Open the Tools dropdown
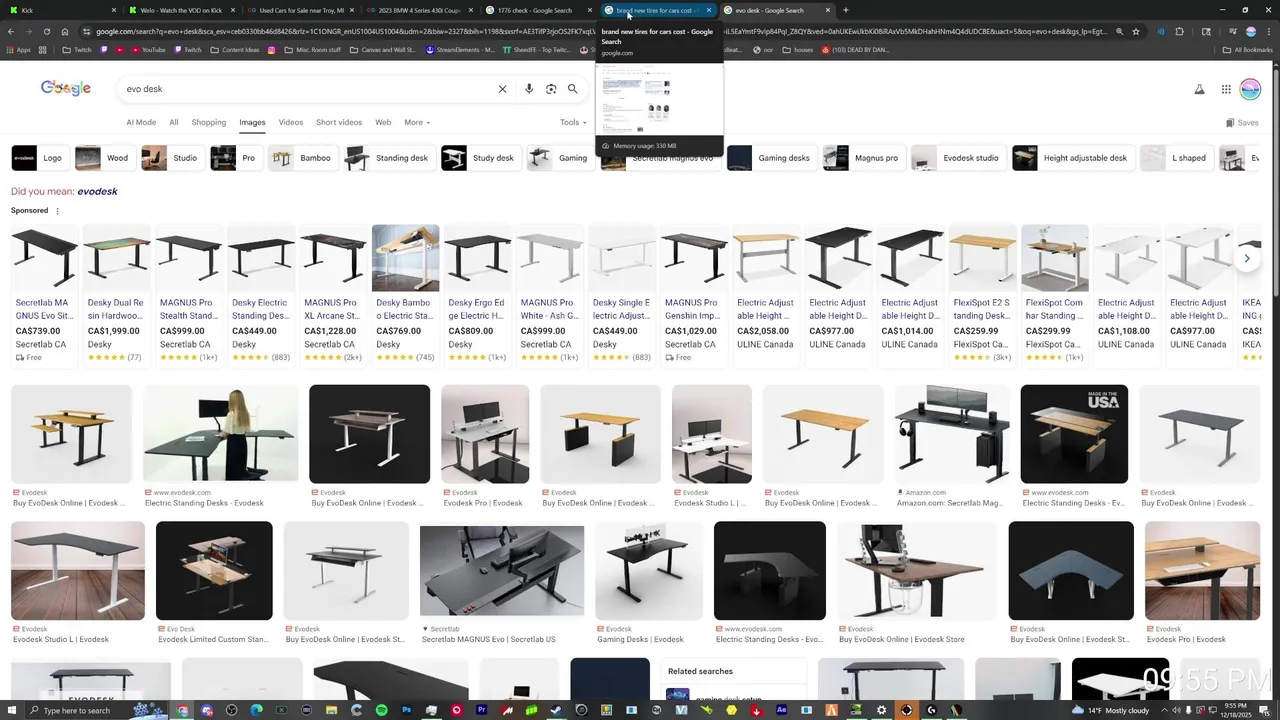Screen dimensions: 1280x720 [x=573, y=122]
